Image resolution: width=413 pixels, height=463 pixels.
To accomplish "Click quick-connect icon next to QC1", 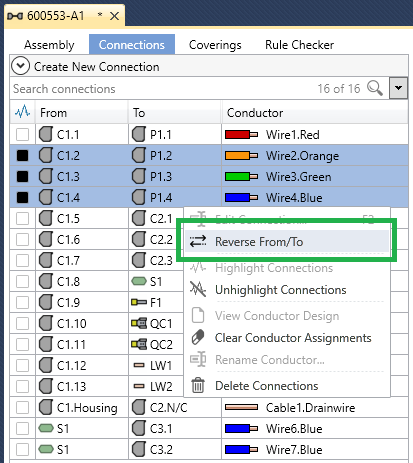I will pos(139,323).
